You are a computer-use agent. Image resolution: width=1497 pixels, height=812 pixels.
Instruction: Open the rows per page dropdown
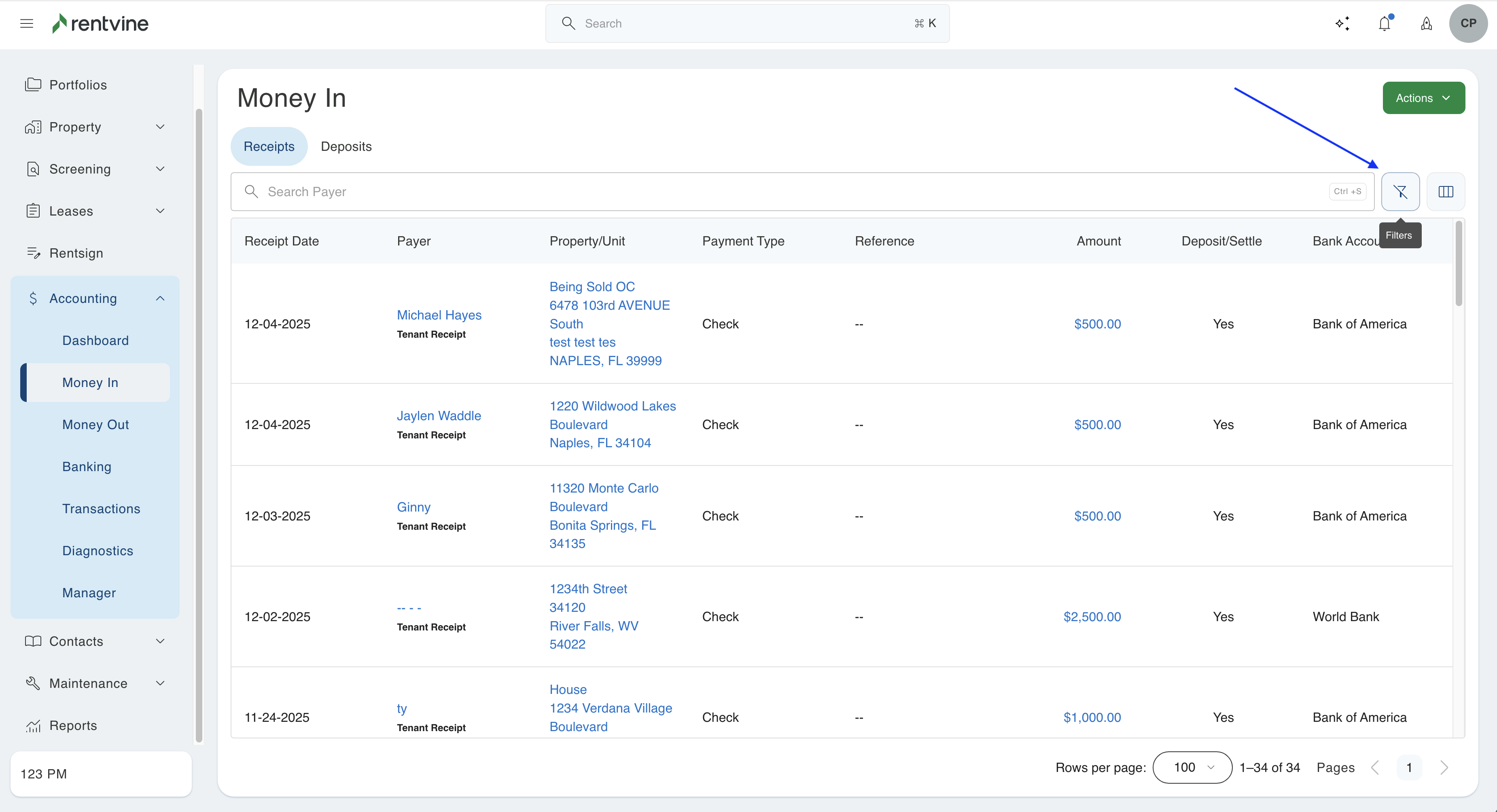coord(1192,767)
